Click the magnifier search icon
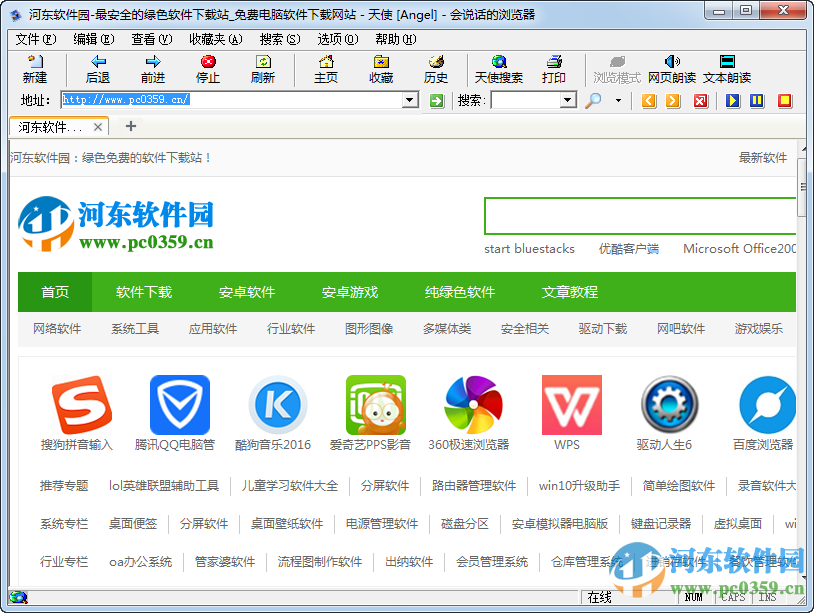814x613 pixels. pyautogui.click(x=593, y=100)
